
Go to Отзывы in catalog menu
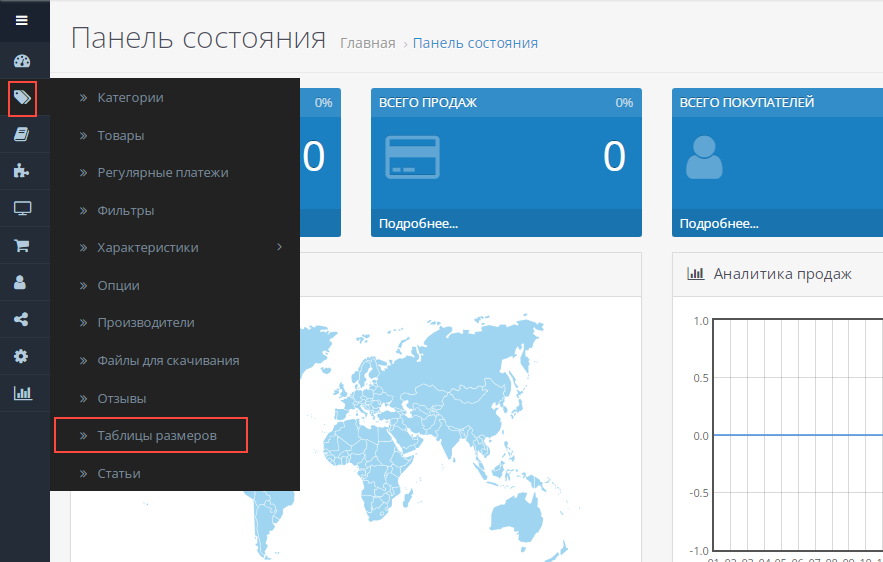pyautogui.click(x=121, y=398)
